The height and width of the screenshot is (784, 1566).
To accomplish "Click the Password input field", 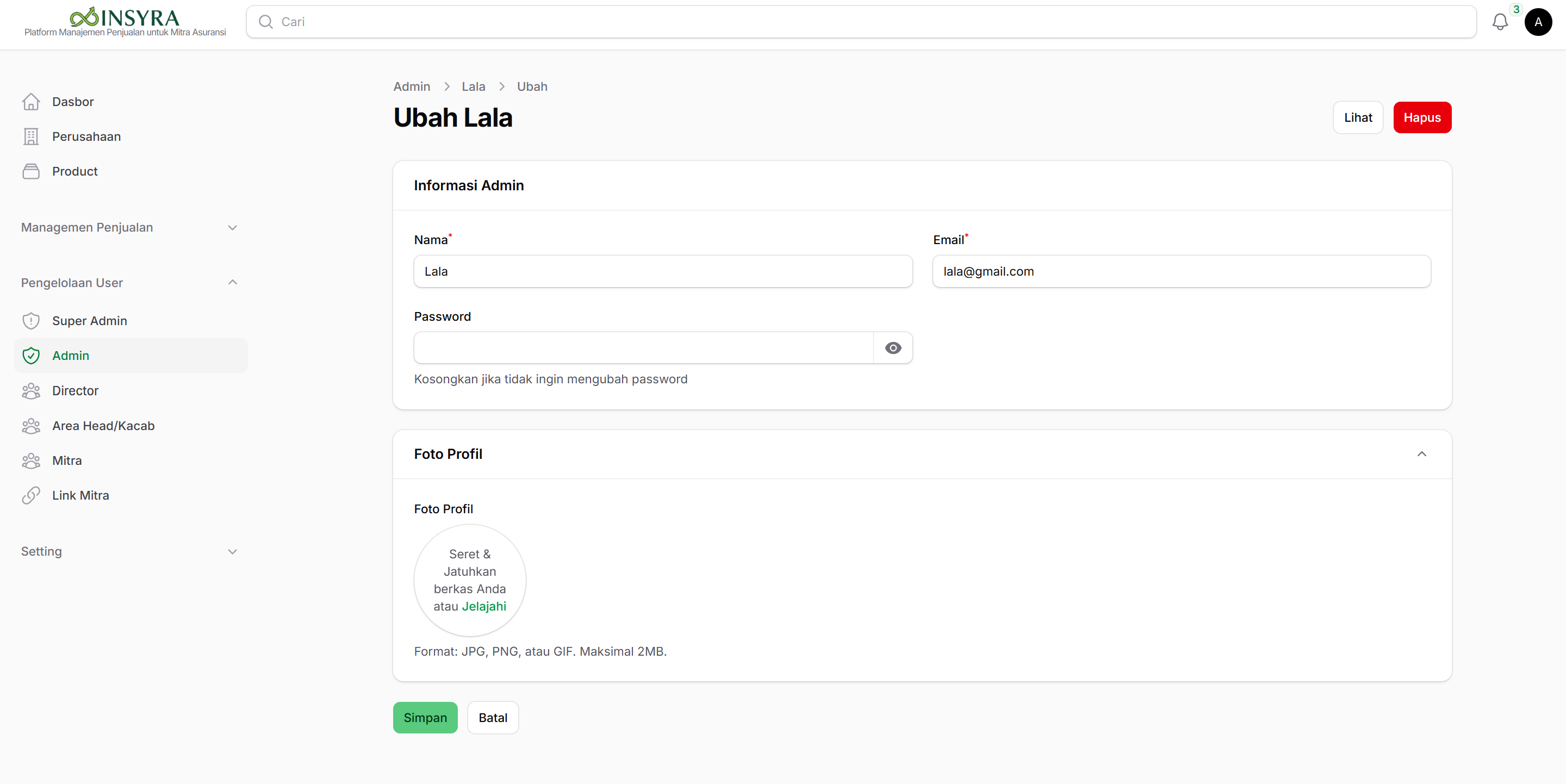I will (643, 349).
